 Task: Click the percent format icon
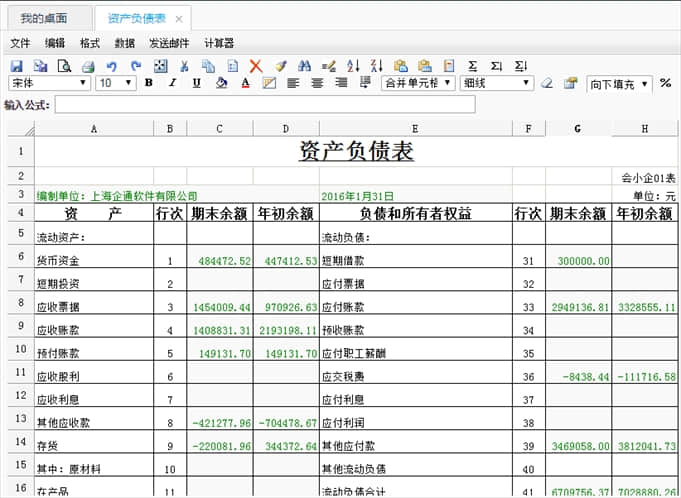[665, 83]
